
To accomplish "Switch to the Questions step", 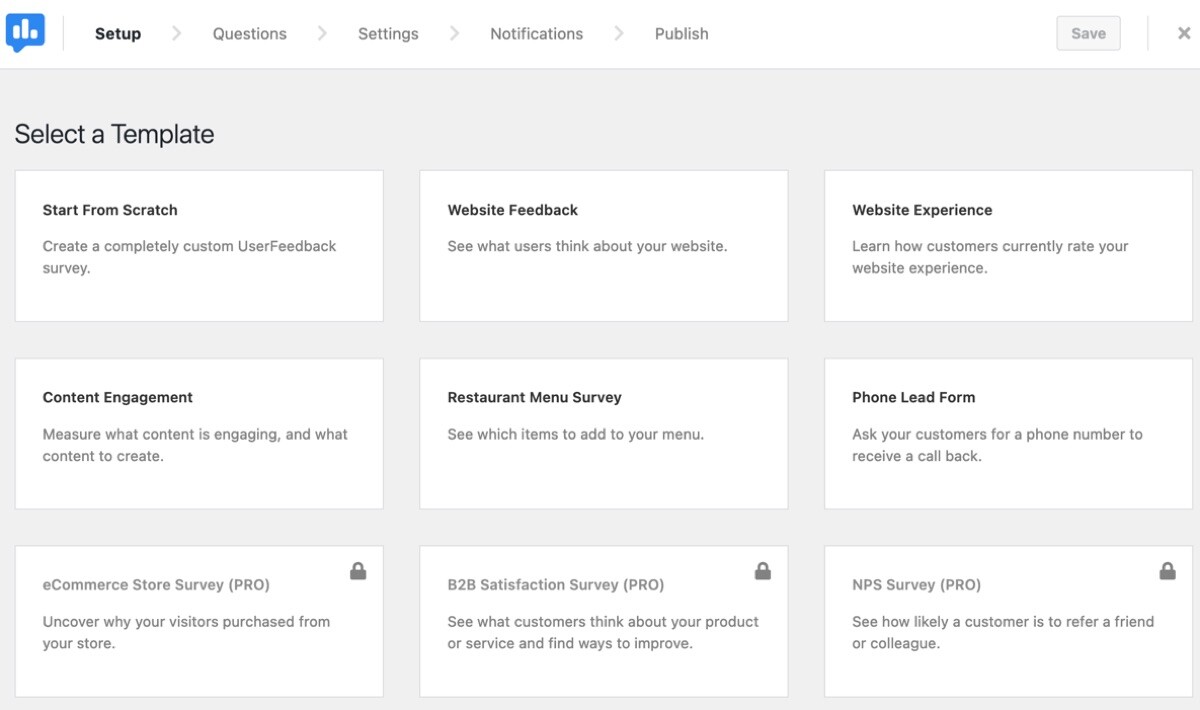I will [249, 33].
